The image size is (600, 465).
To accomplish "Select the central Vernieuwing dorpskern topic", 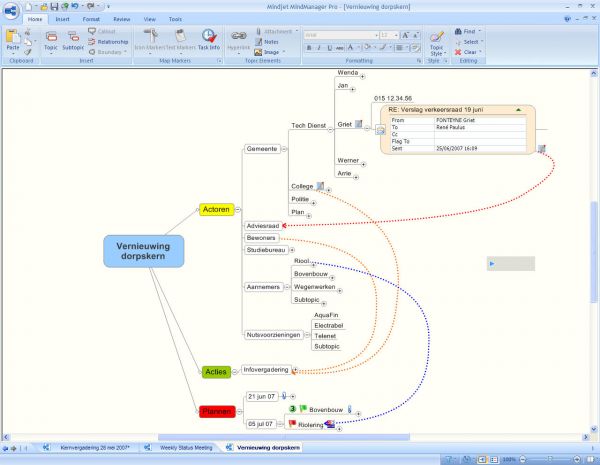I will [143, 251].
